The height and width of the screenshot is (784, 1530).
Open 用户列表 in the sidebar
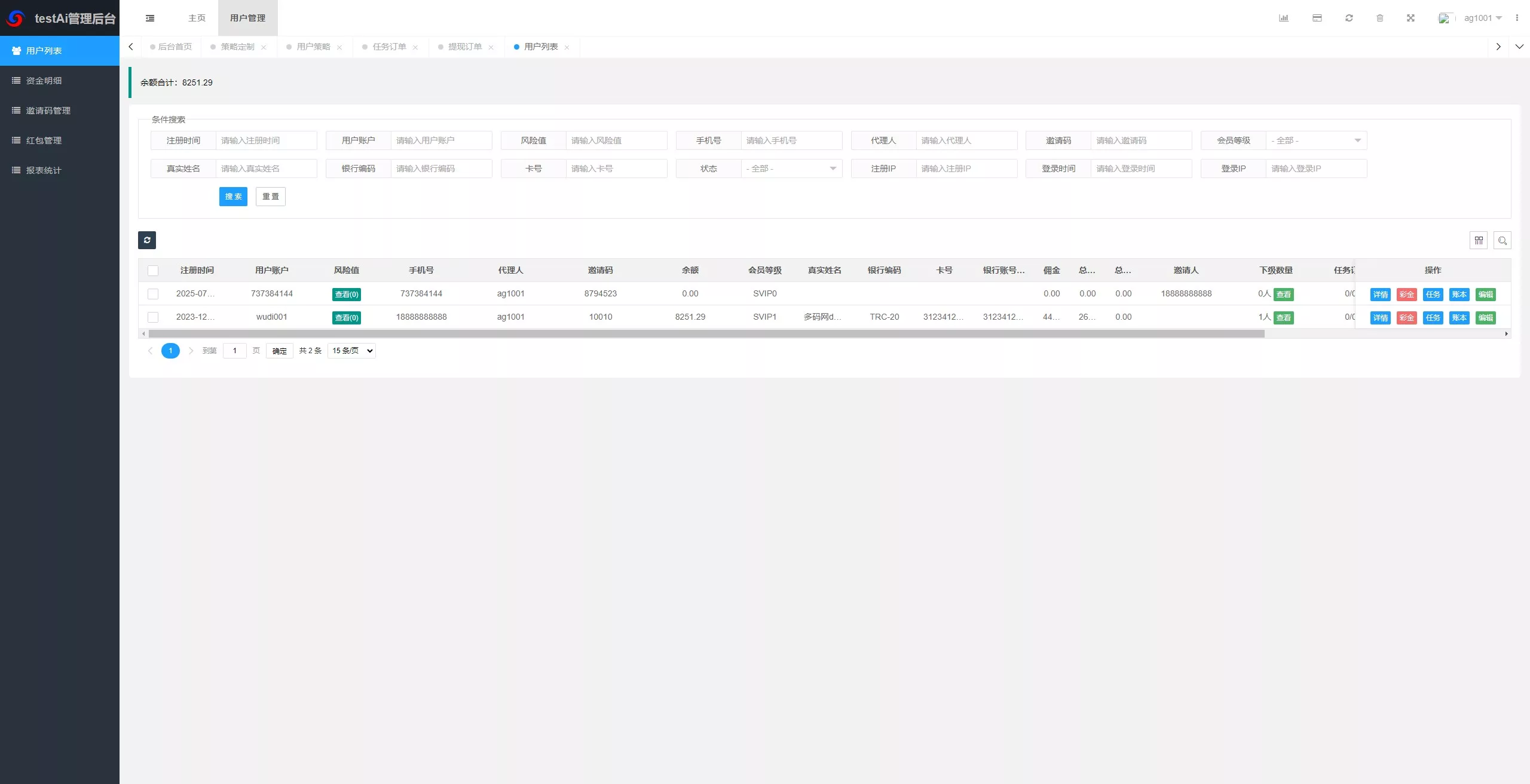pyautogui.click(x=60, y=51)
